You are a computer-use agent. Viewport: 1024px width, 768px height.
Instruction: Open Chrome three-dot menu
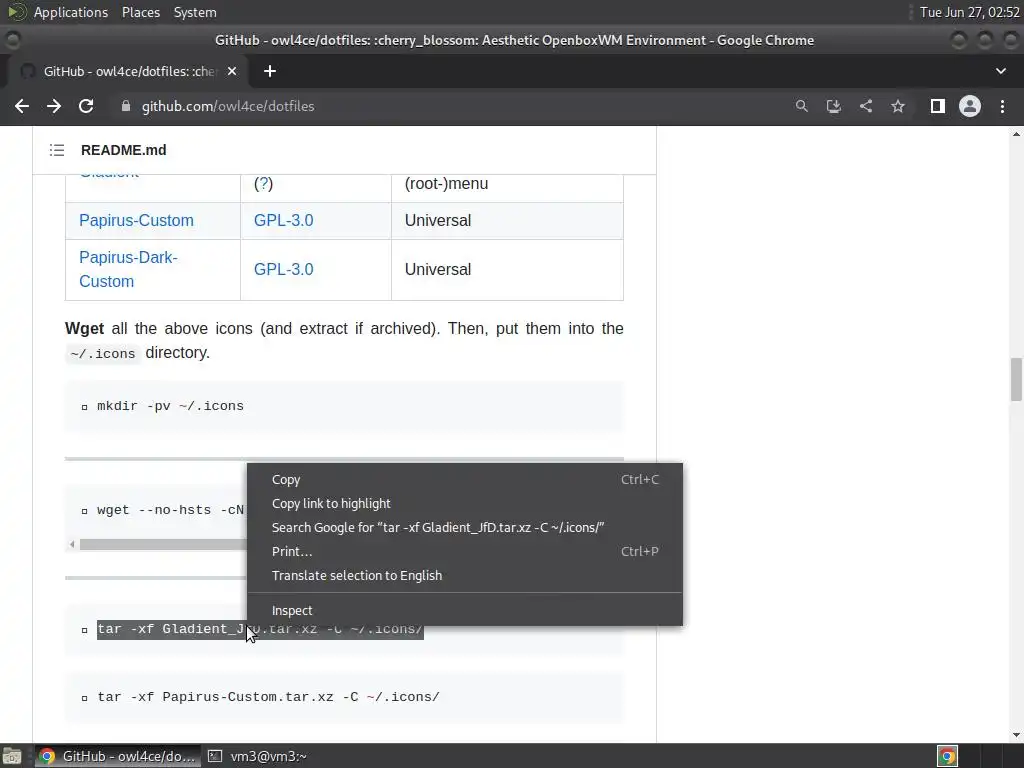click(1002, 106)
